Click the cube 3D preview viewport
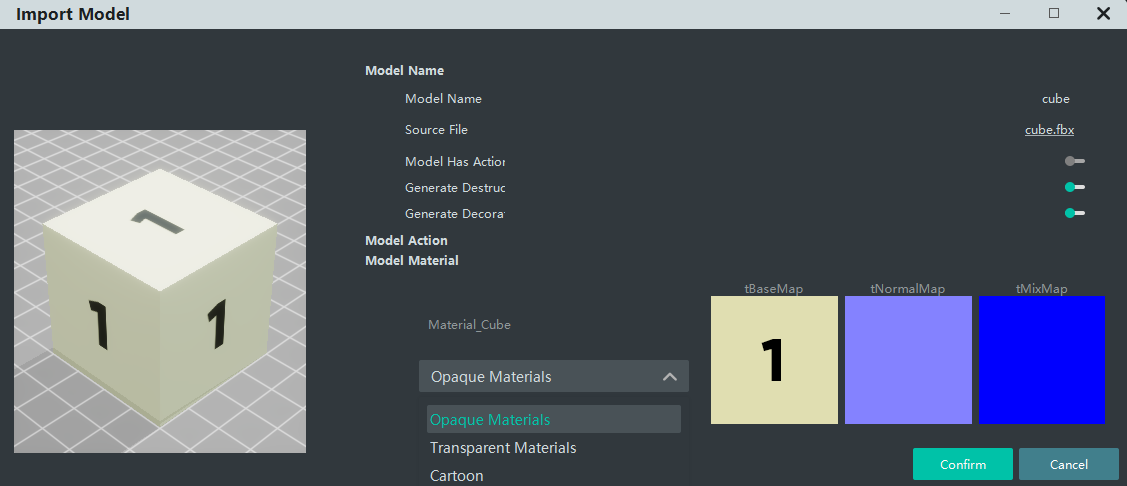The height and width of the screenshot is (486, 1127). [x=160, y=291]
